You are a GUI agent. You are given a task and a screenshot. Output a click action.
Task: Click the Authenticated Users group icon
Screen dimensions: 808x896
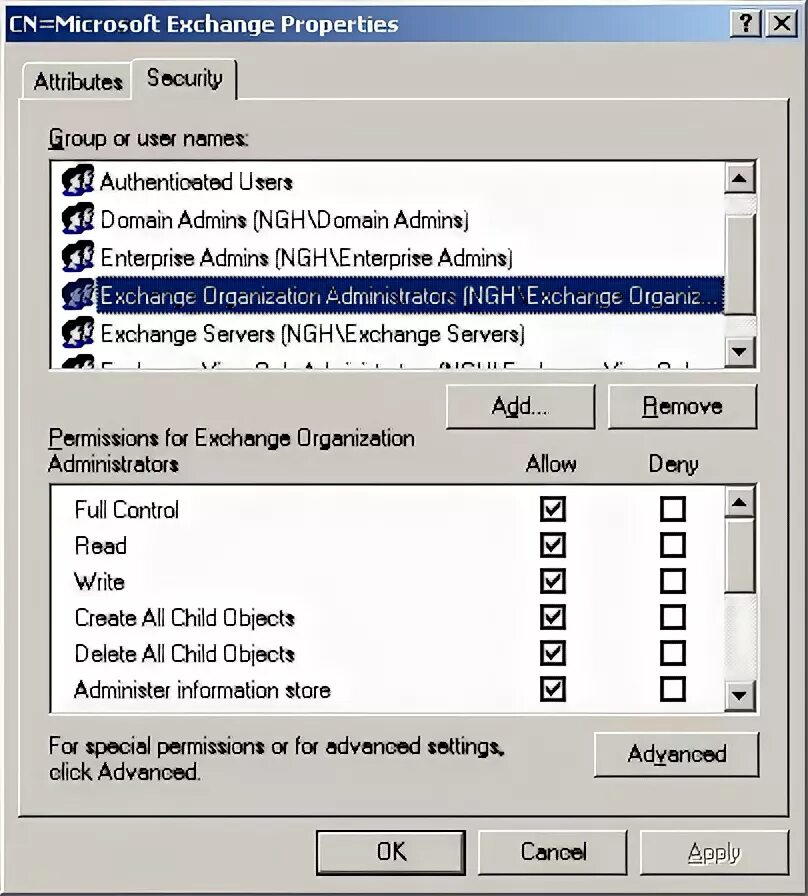[78, 181]
